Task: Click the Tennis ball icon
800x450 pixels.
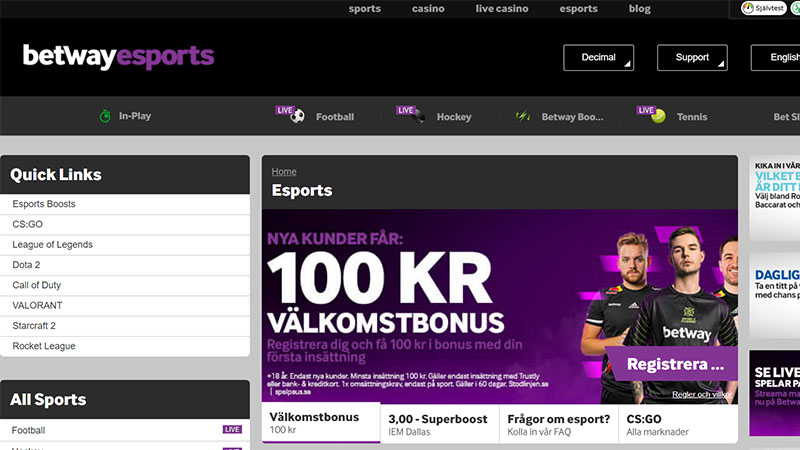Action: pyautogui.click(x=658, y=116)
